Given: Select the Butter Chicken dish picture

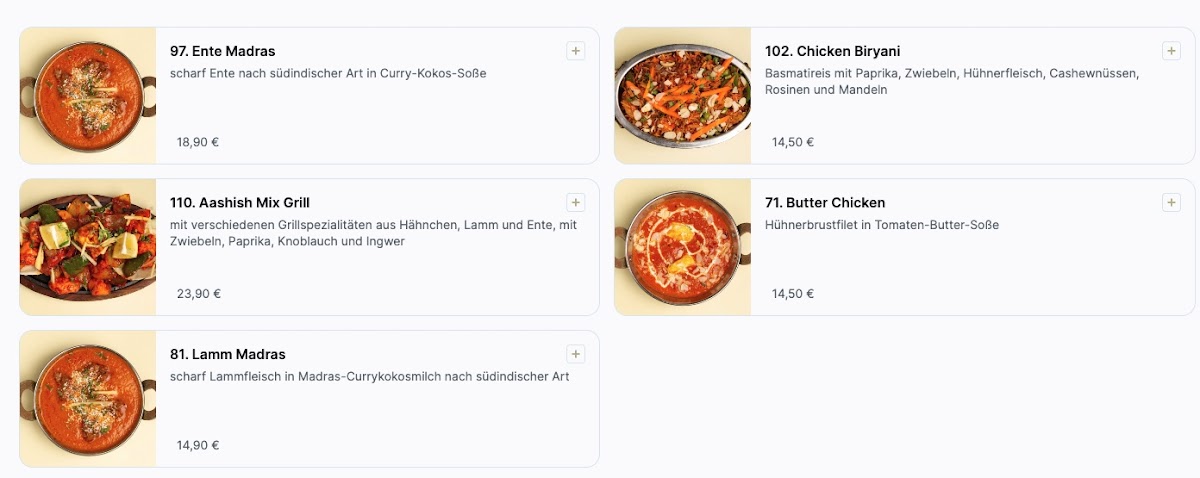Looking at the screenshot, I should [683, 247].
